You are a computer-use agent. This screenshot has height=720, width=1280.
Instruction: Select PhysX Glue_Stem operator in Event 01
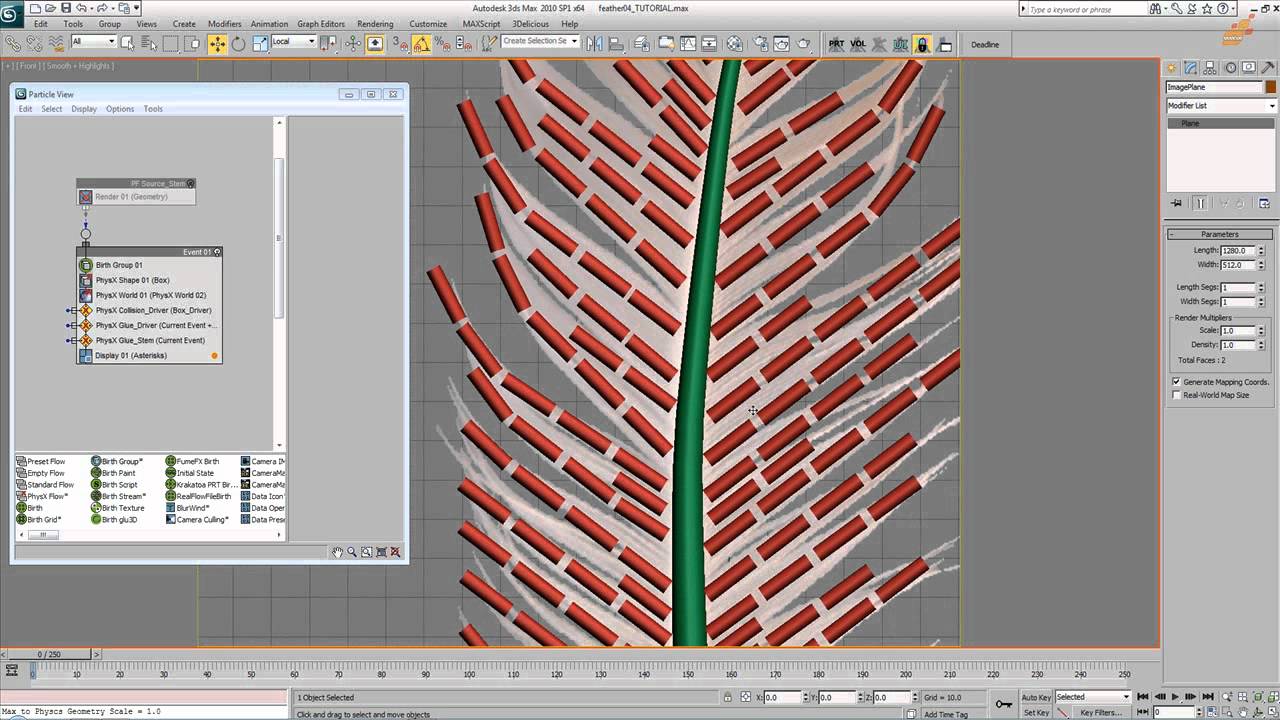[x=150, y=340]
